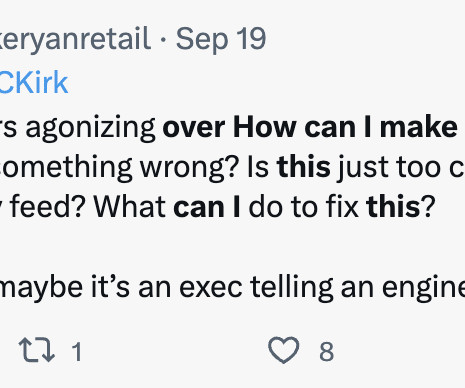Click bold 'this' after 'do to fix'
The image size is (465, 388).
(393, 206)
